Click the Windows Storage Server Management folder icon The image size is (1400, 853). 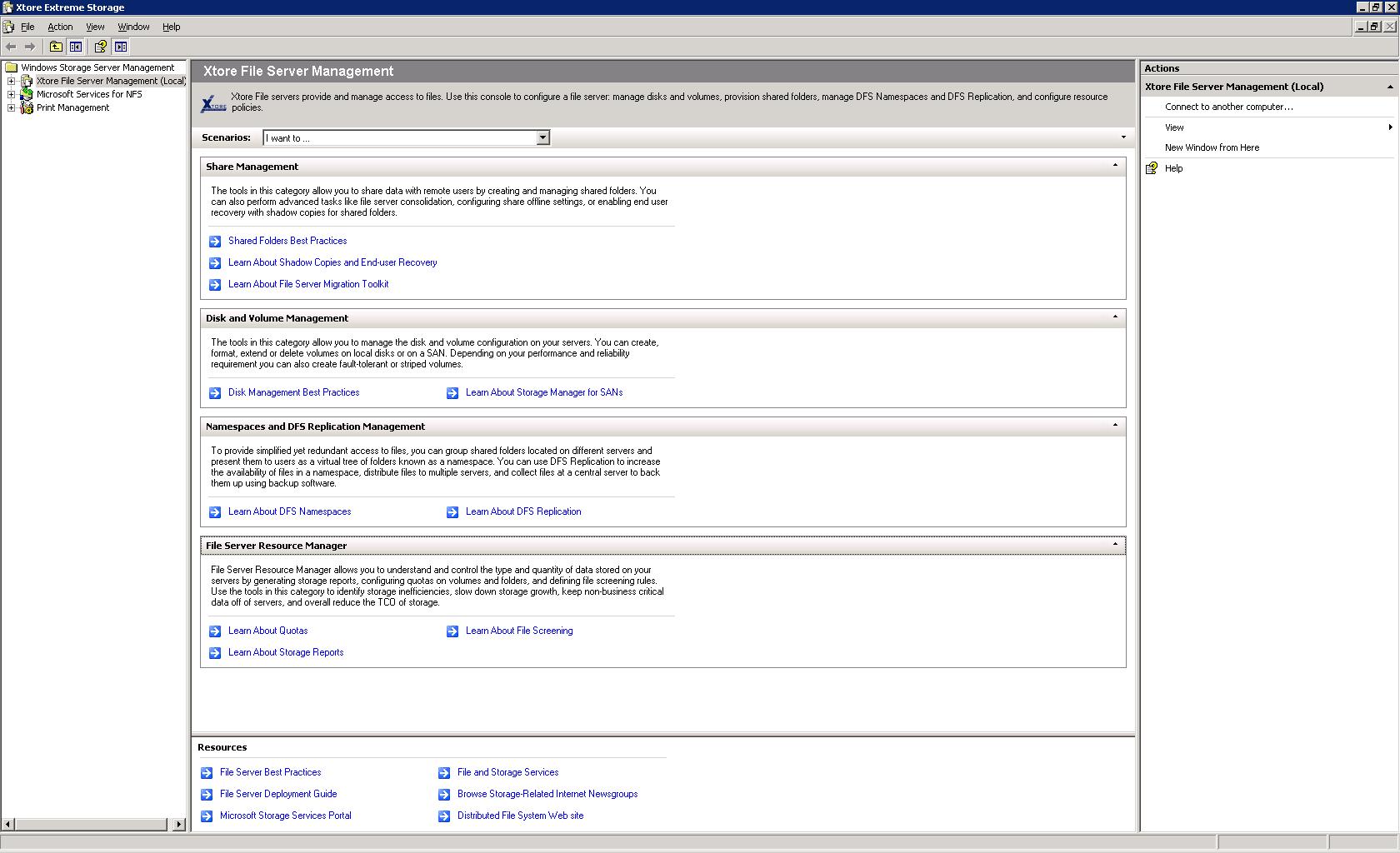coord(12,67)
